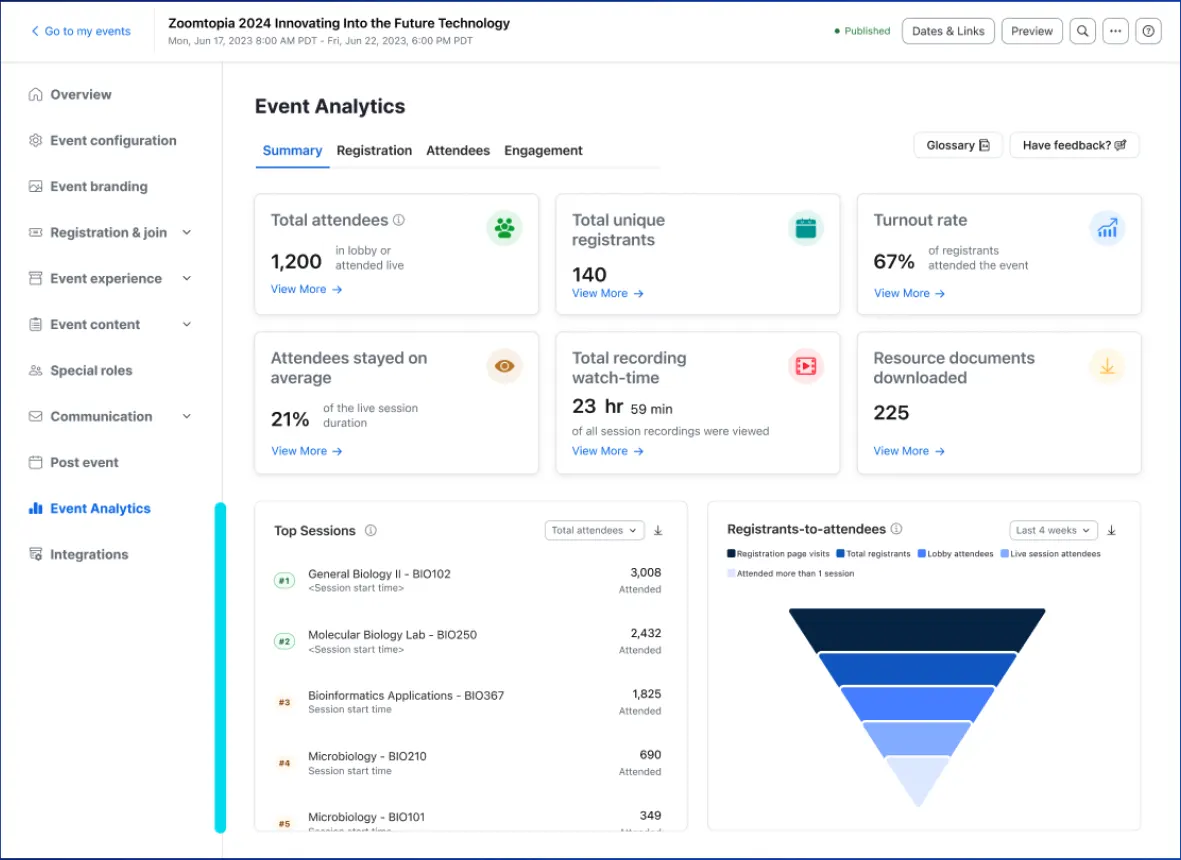Screen dimensions: 1181x860
Task: Open the Overview sidebar icon
Action: (34, 94)
